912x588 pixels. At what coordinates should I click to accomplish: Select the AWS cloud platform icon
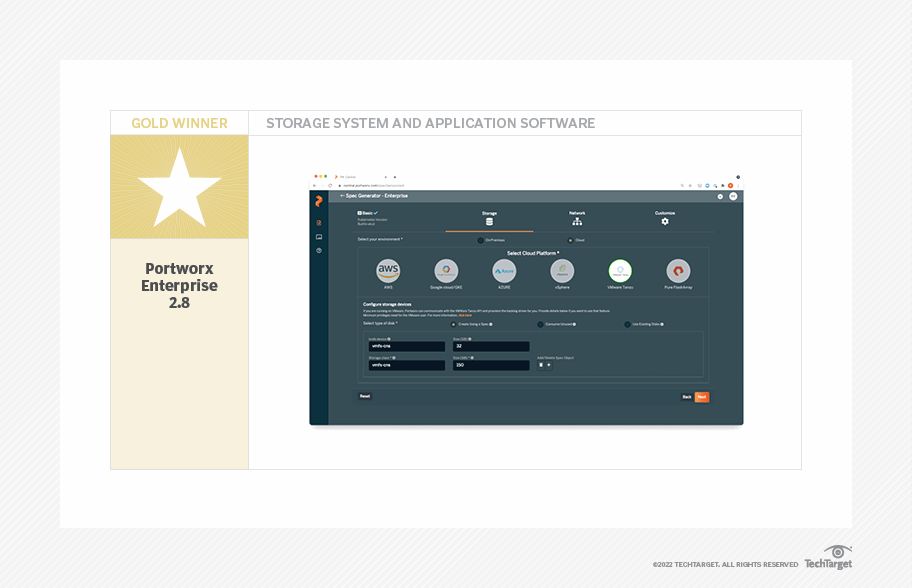point(388,271)
